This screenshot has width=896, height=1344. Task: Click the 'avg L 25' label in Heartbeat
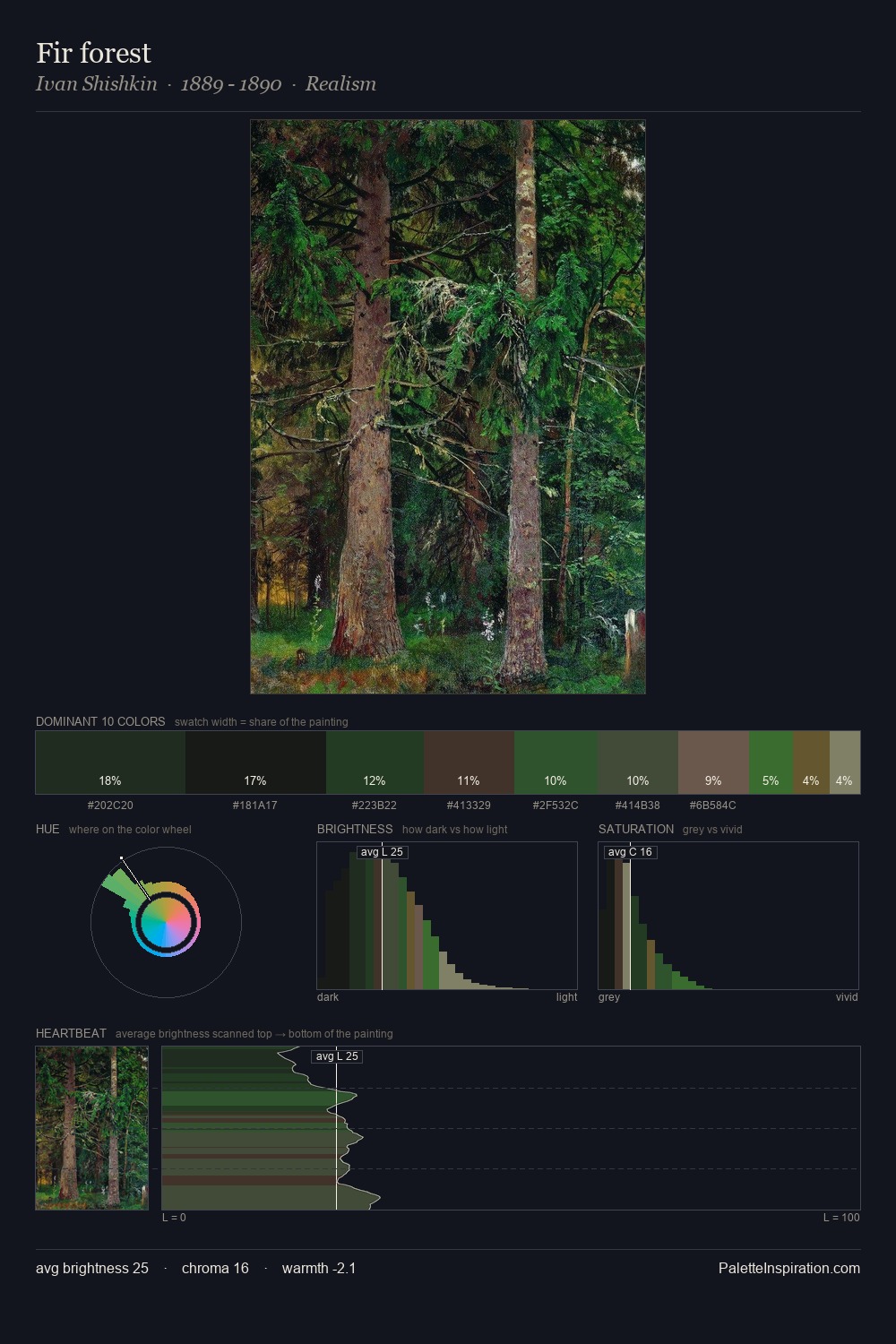coord(337,1056)
